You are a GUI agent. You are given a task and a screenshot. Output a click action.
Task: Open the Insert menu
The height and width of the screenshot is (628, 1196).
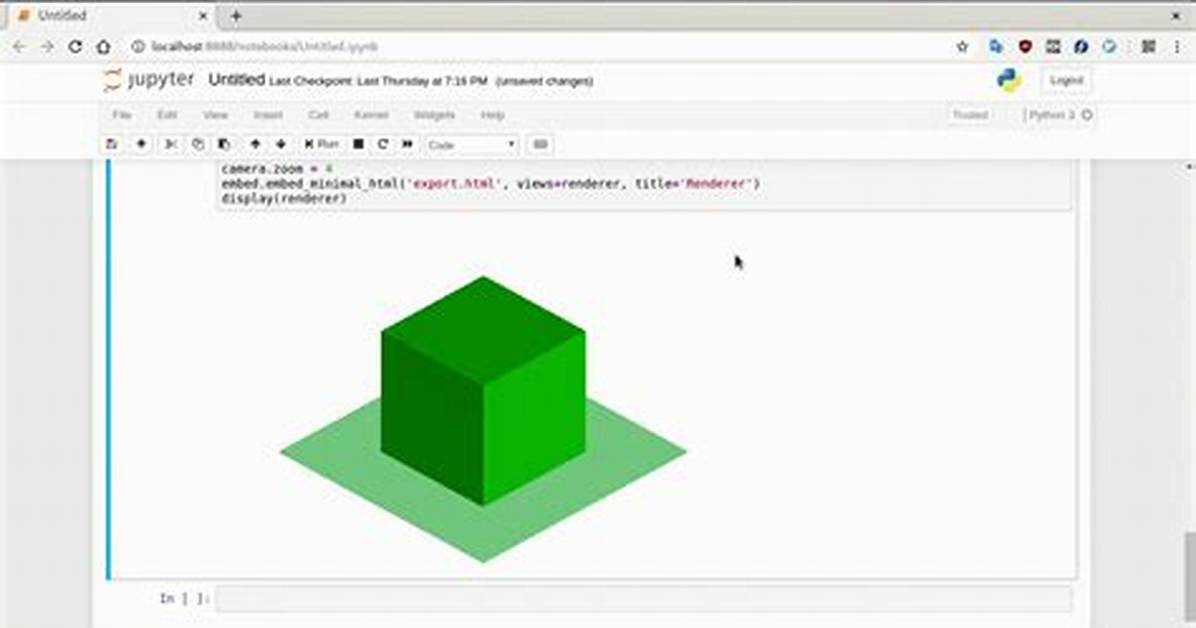268,115
